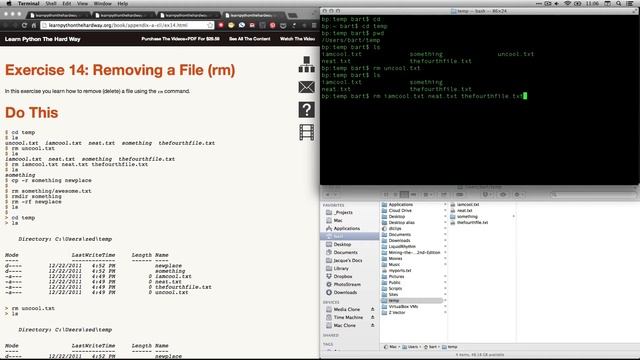Open the Edit menu
The height and width of the screenshot is (360, 640).
pos(67,3)
